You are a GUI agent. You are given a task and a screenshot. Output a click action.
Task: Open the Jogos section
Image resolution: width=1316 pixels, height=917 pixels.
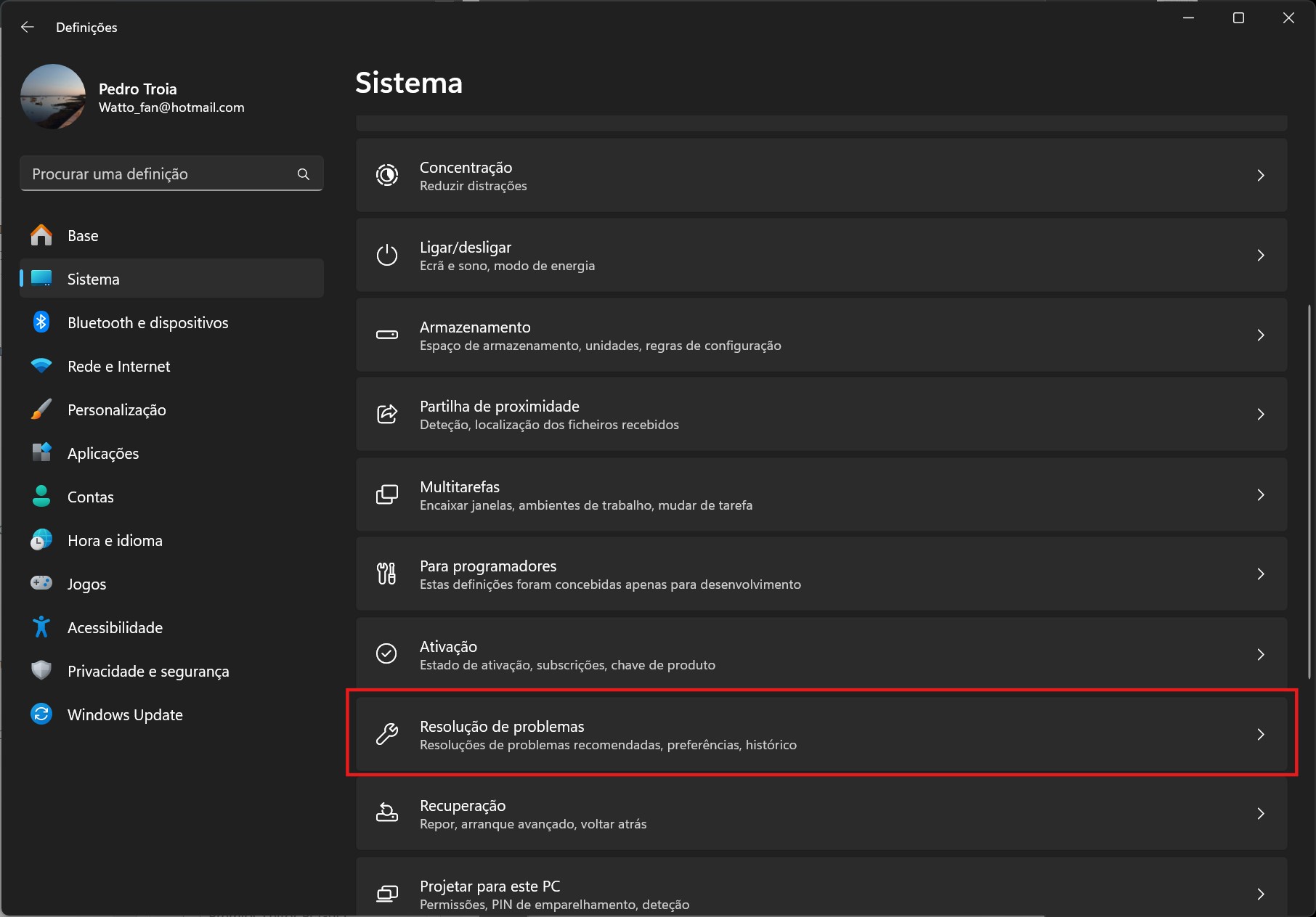[171, 584]
